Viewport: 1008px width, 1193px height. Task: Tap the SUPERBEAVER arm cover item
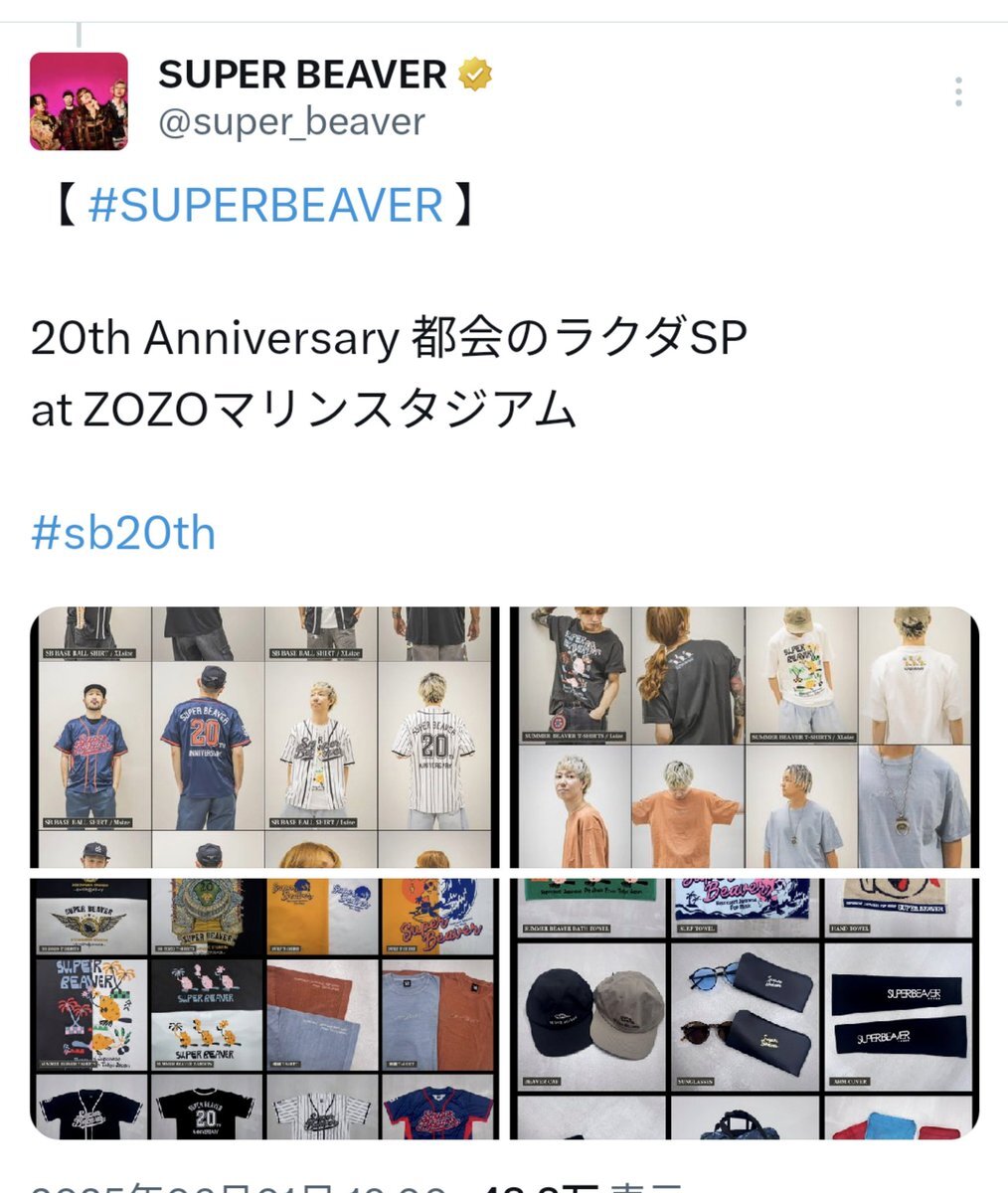[x=898, y=1014]
